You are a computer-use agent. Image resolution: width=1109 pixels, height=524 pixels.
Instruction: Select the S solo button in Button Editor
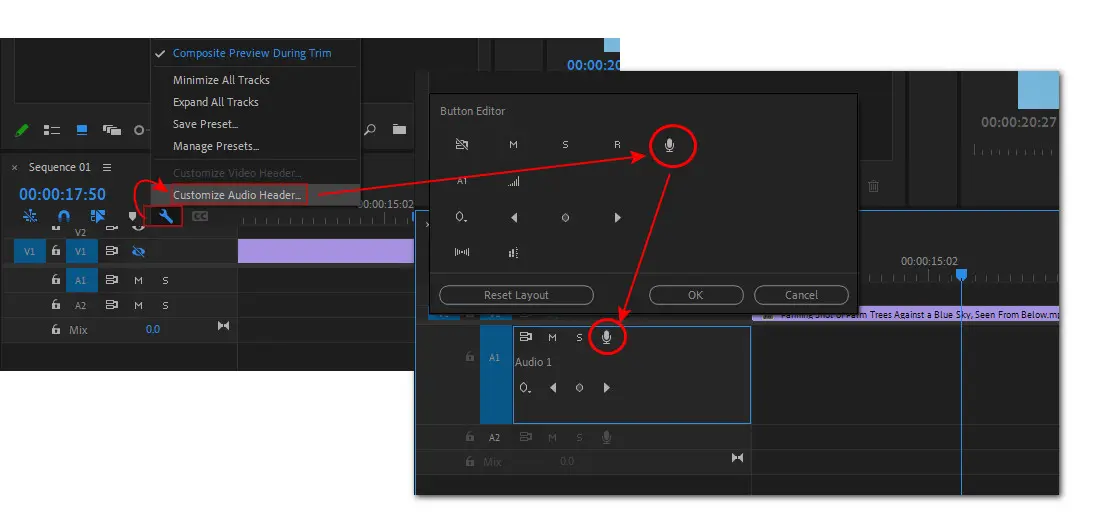pyautogui.click(x=565, y=145)
